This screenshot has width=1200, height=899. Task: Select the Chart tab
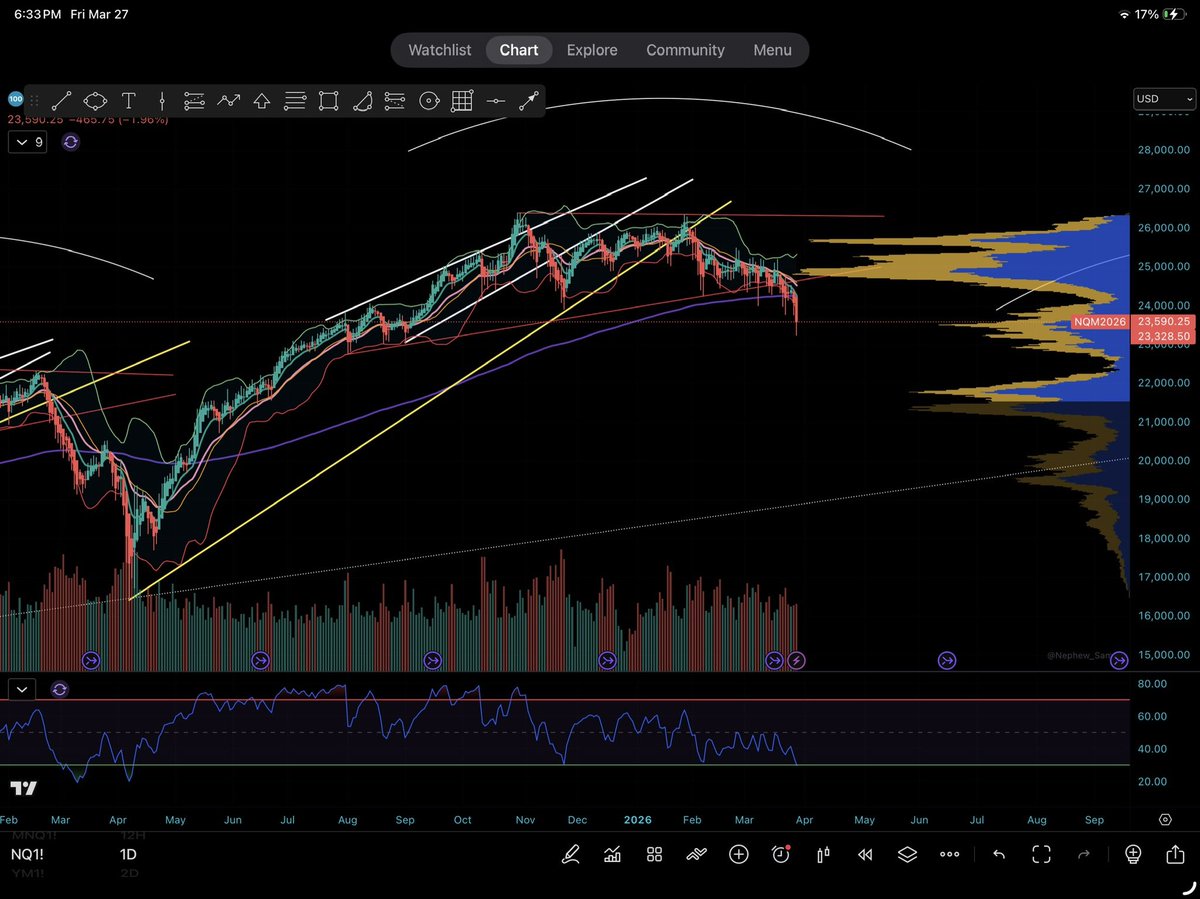(x=519, y=50)
